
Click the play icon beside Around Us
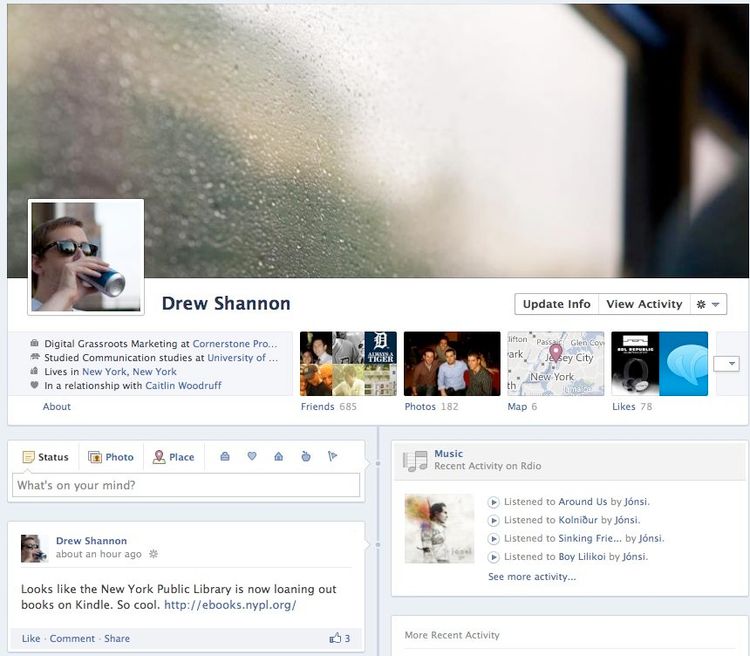[x=493, y=502]
